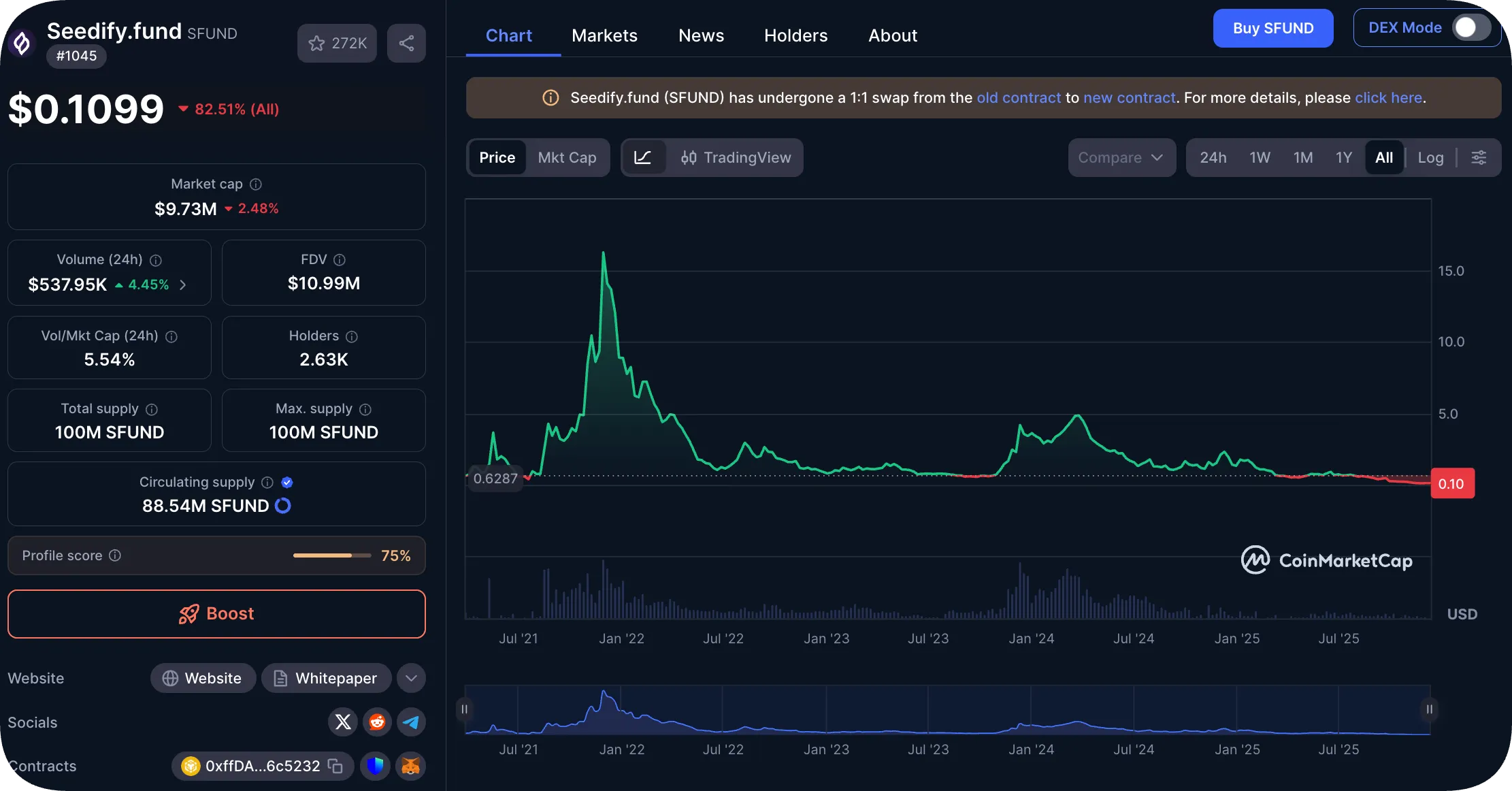The width and height of the screenshot is (1512, 791).
Task: Click the share icon next to watchlist star
Action: (406, 43)
